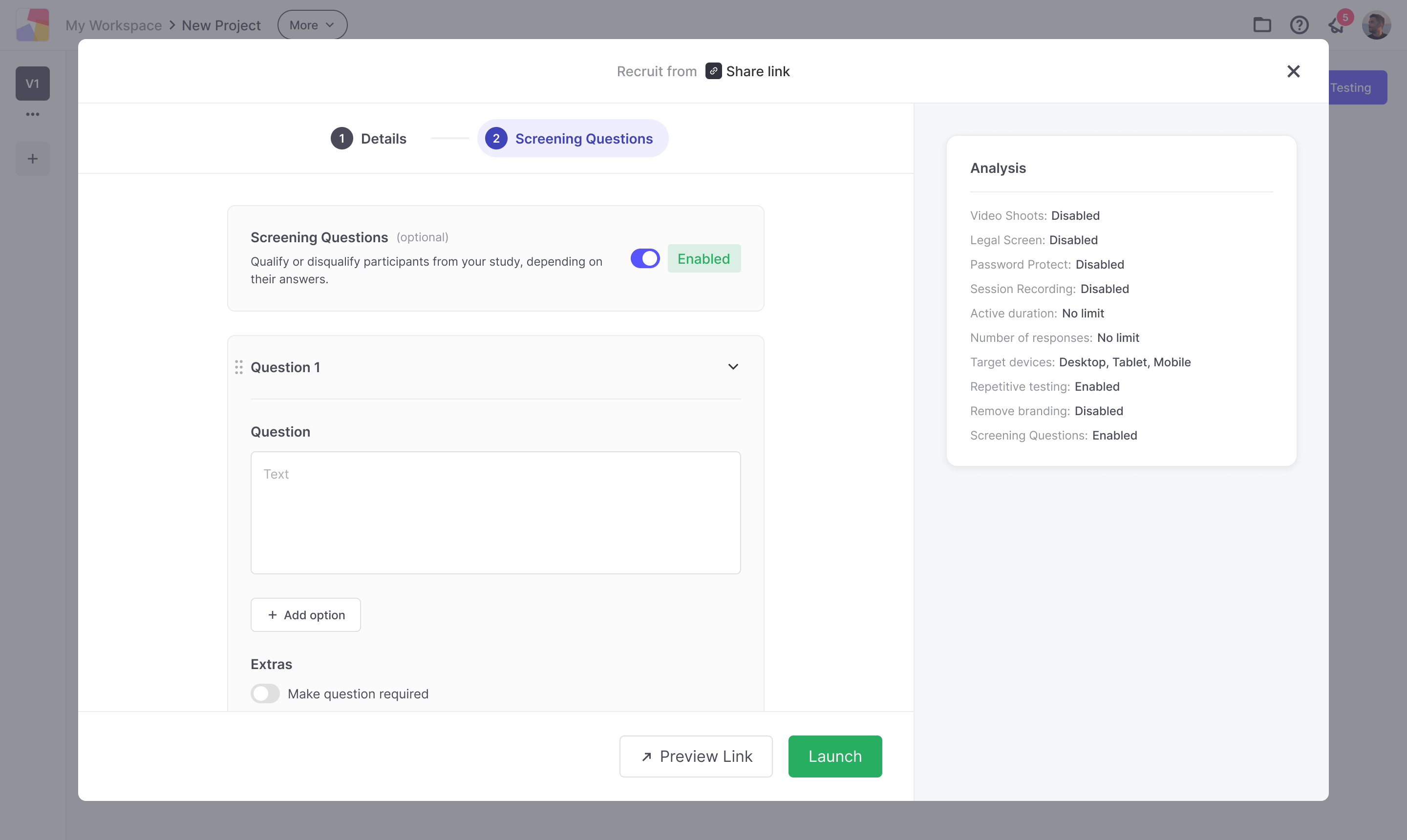Click the Share link icon in dialog title

(x=713, y=71)
